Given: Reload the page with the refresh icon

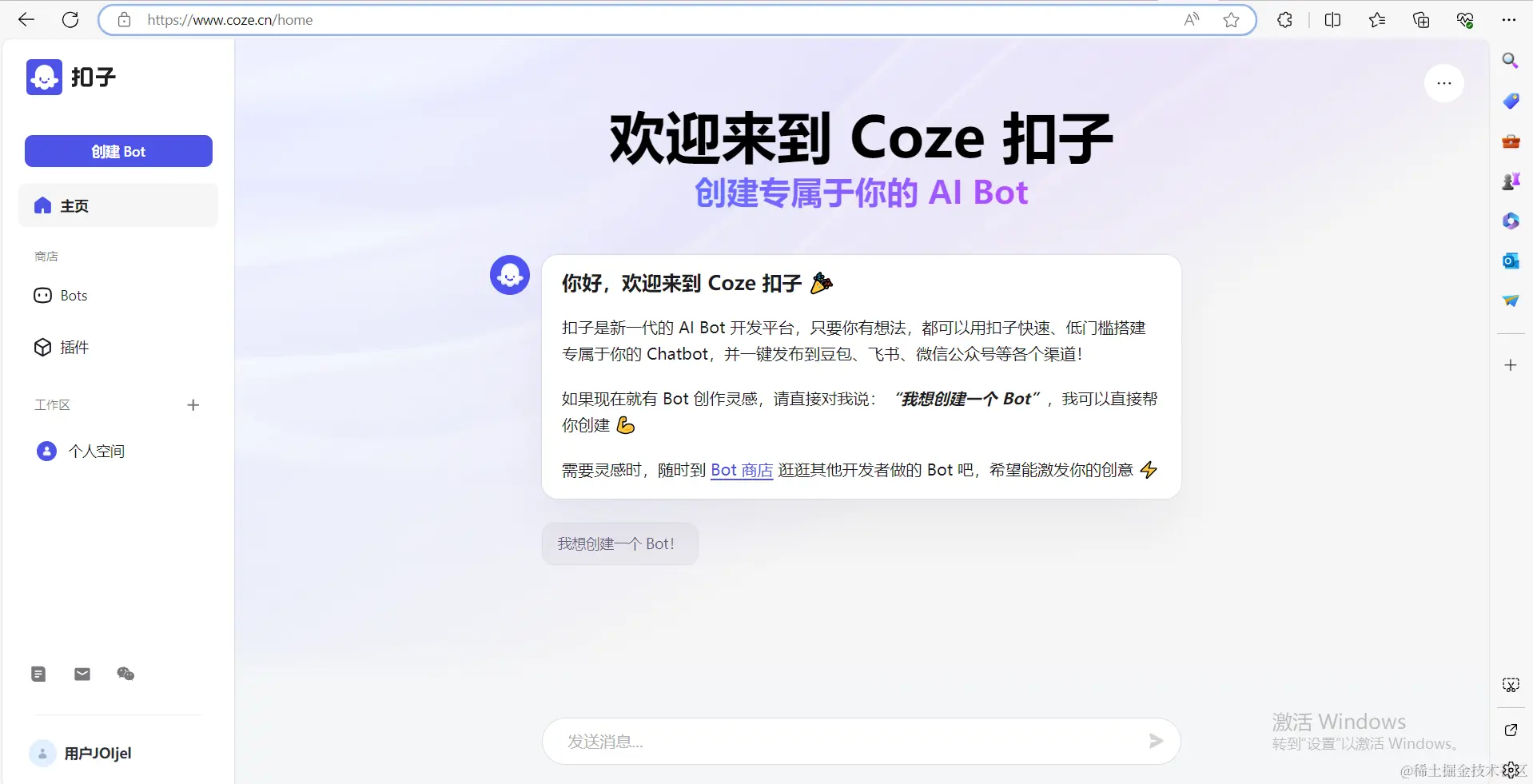Looking at the screenshot, I should pyautogui.click(x=70, y=20).
